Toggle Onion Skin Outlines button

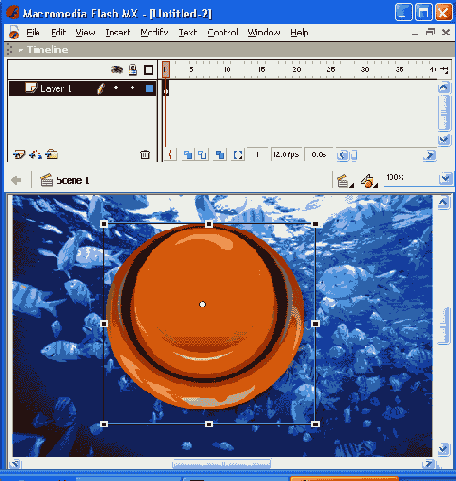pyautogui.click(x=203, y=155)
